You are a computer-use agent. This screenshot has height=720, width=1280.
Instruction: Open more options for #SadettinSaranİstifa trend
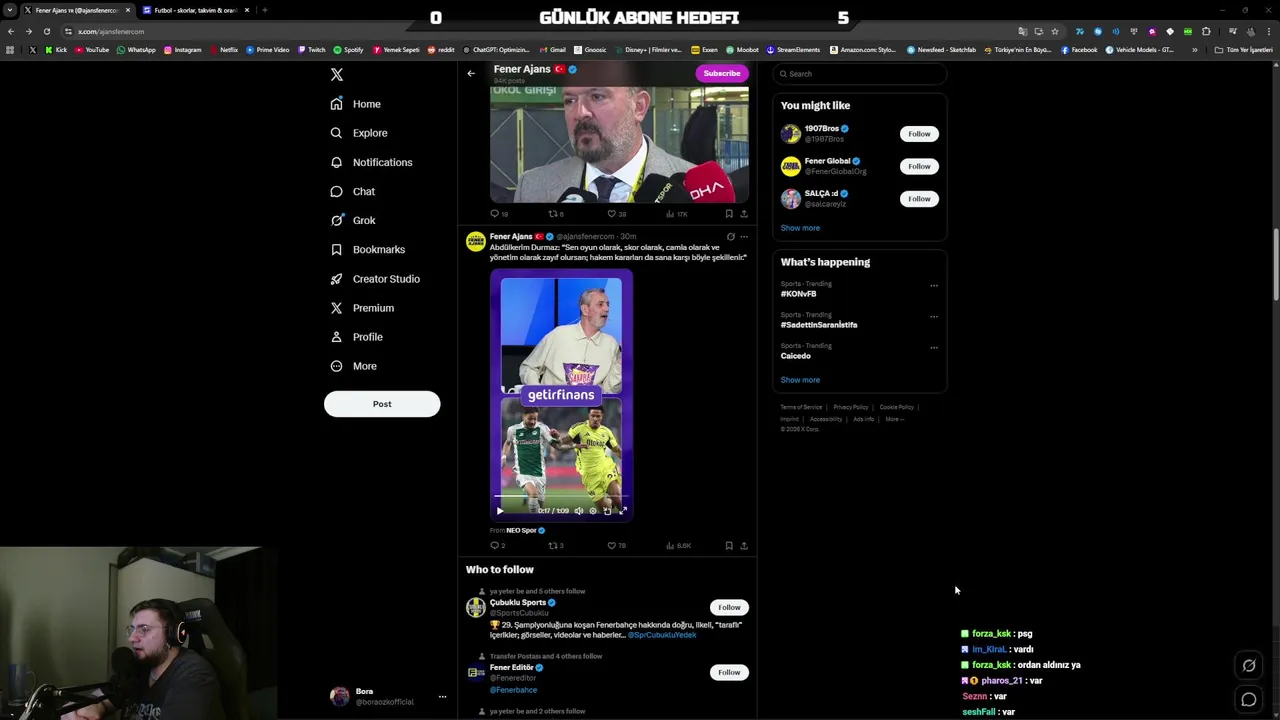click(934, 317)
